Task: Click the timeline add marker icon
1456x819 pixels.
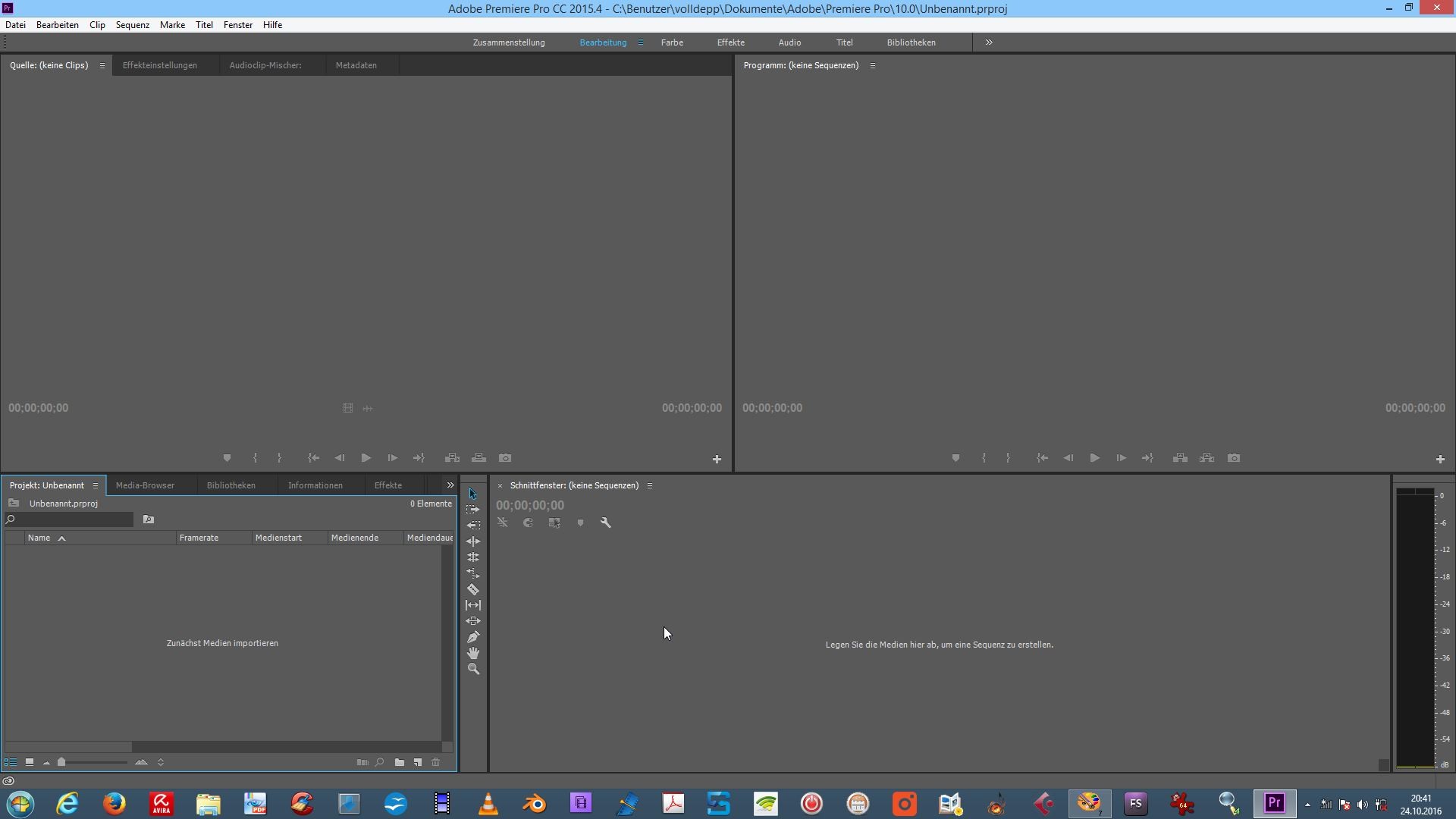Action: click(580, 522)
